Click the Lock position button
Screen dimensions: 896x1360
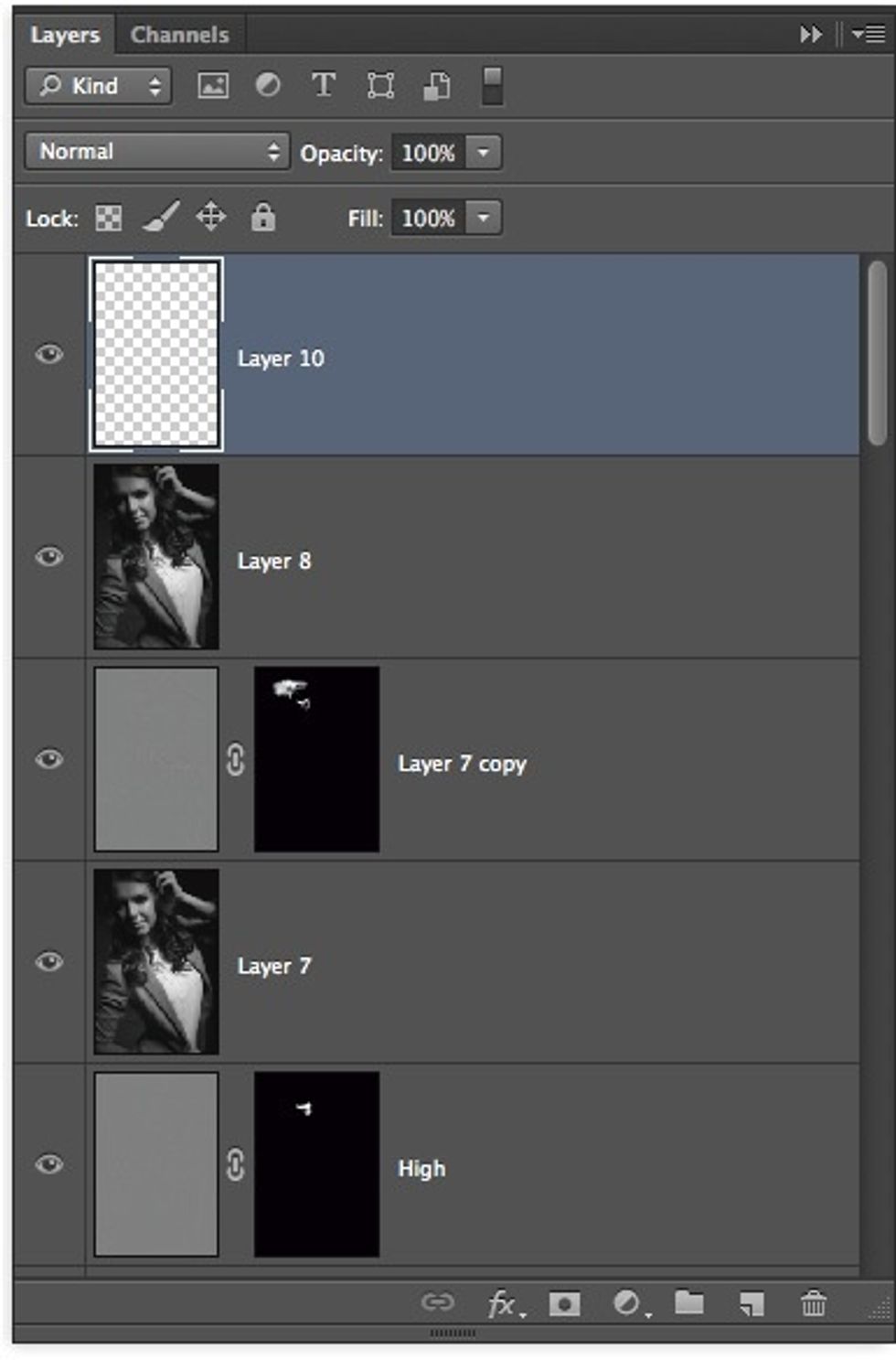(212, 218)
